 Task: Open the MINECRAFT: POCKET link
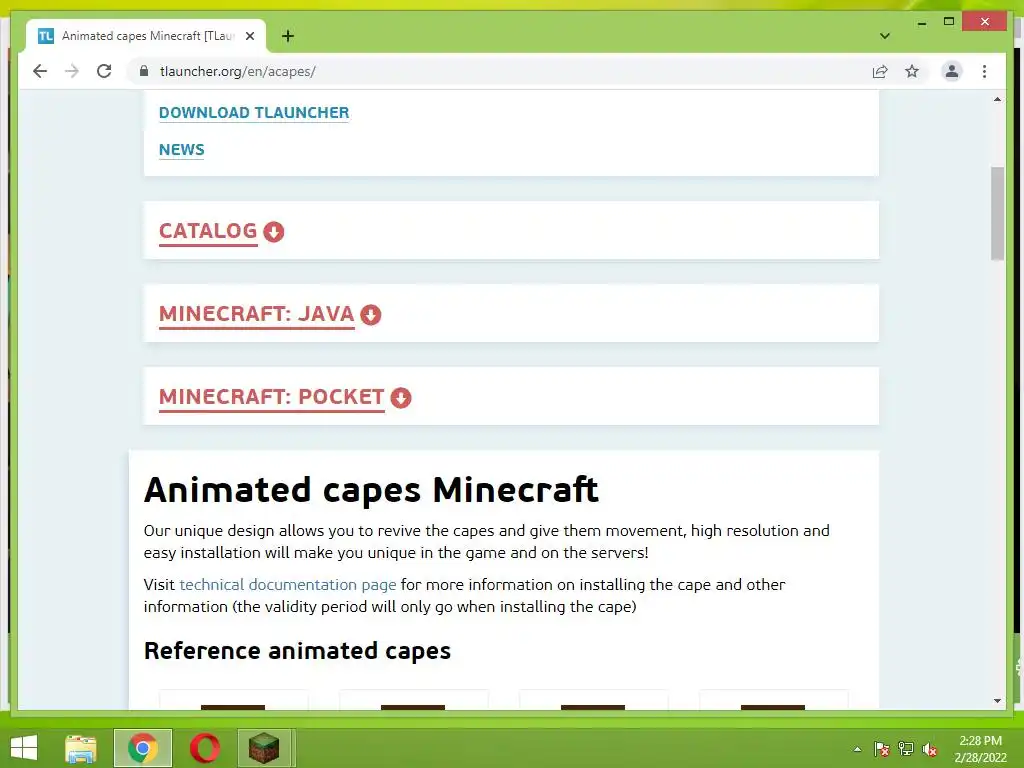[x=272, y=397]
